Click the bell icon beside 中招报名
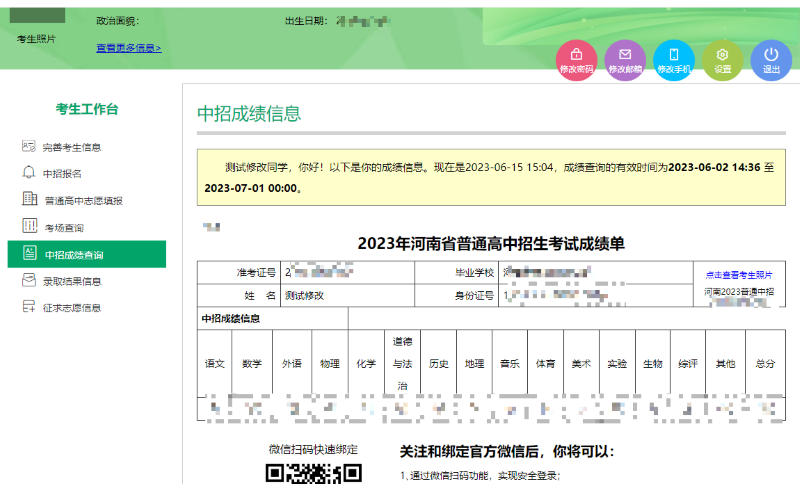This screenshot has width=800, height=484. pyautogui.click(x=29, y=172)
